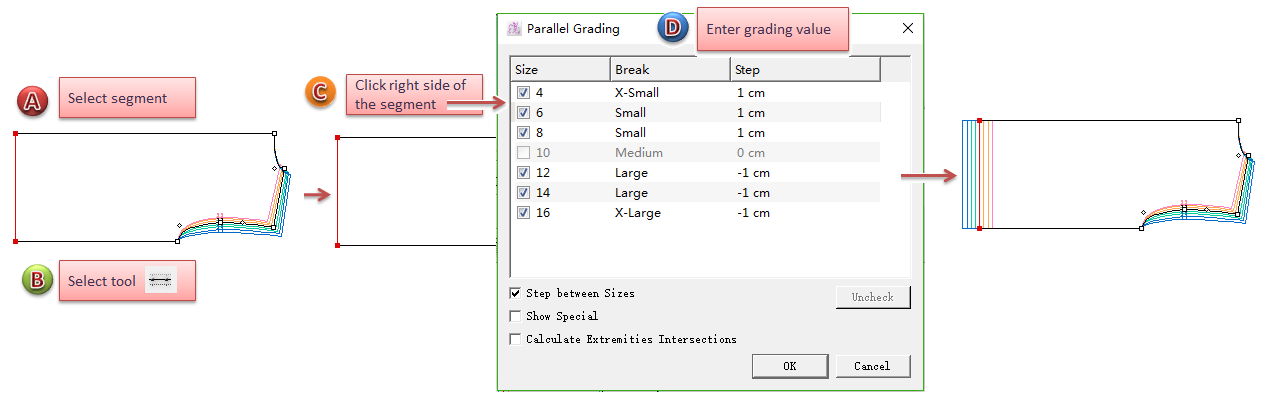Image resolution: width=1263 pixels, height=415 pixels.
Task: Enable the Show Special checkbox
Action: (516, 317)
